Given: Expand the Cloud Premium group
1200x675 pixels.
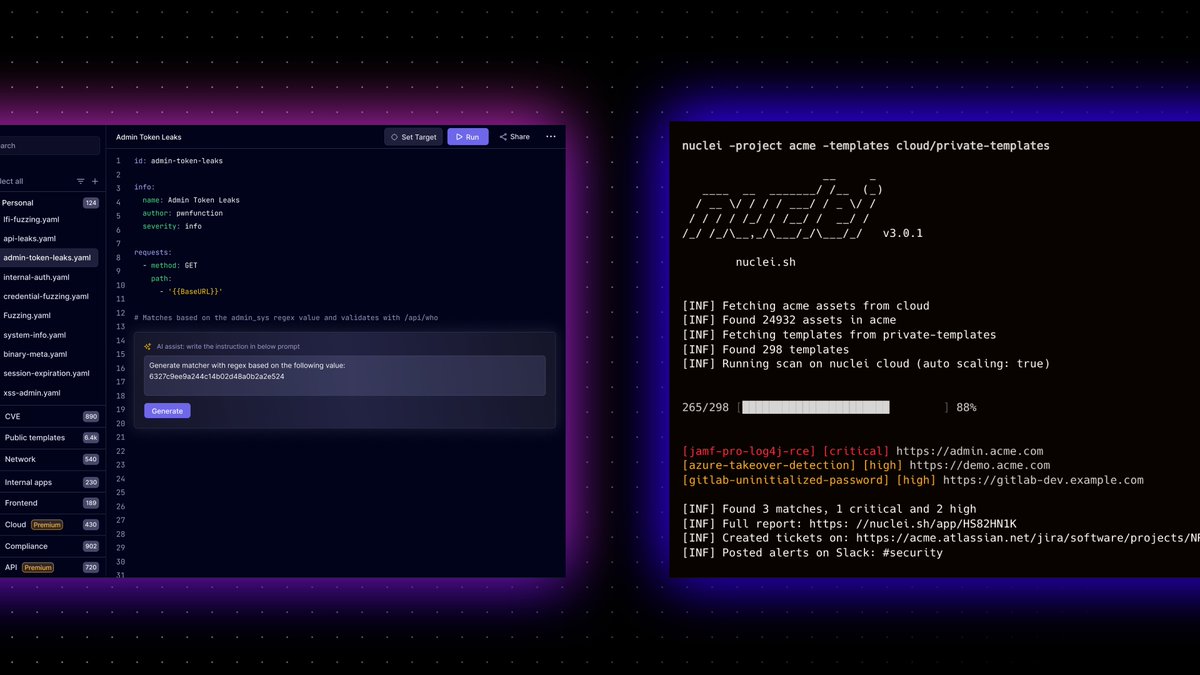Looking at the screenshot, I should tap(49, 525).
